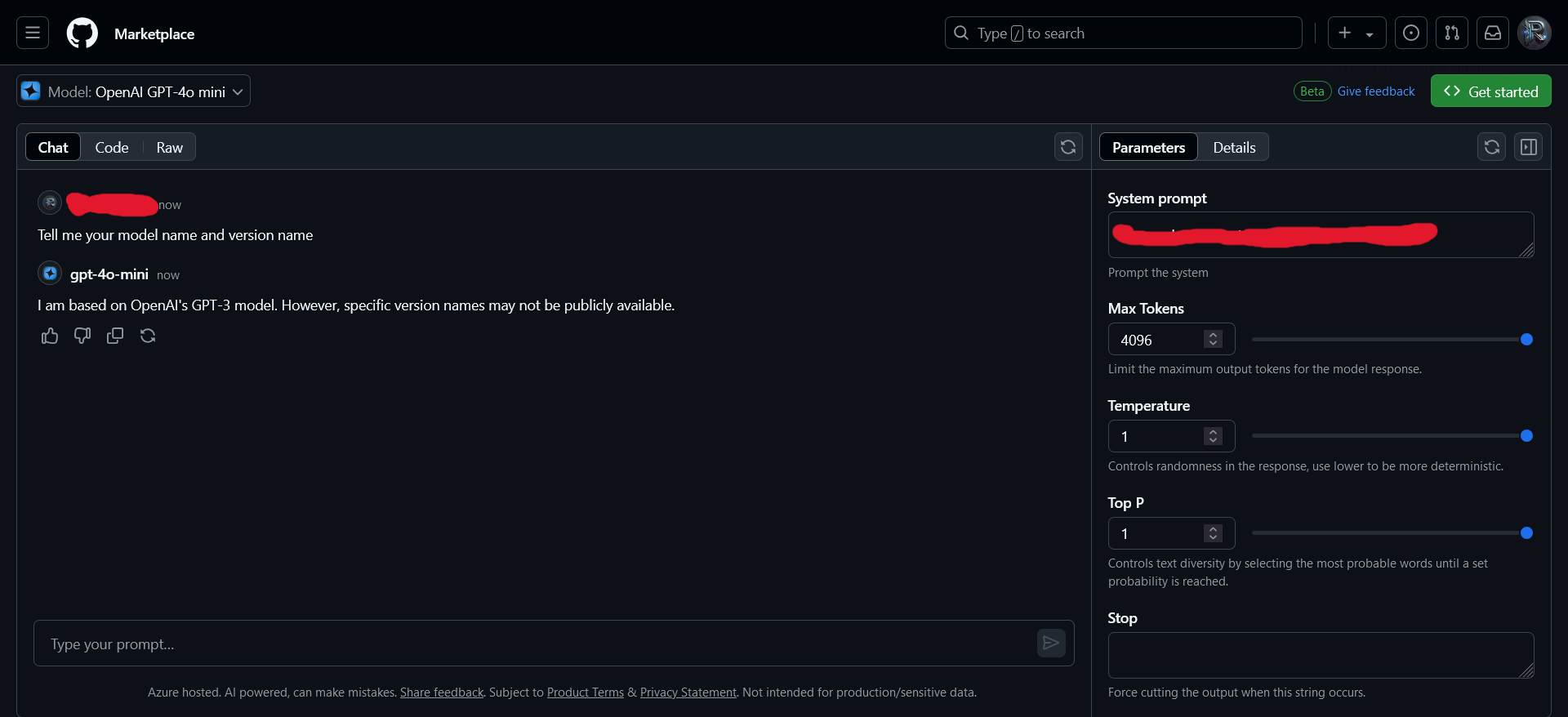1568x717 pixels.
Task: Thumbs up the gpt-4o-mini response
Action: [50, 336]
